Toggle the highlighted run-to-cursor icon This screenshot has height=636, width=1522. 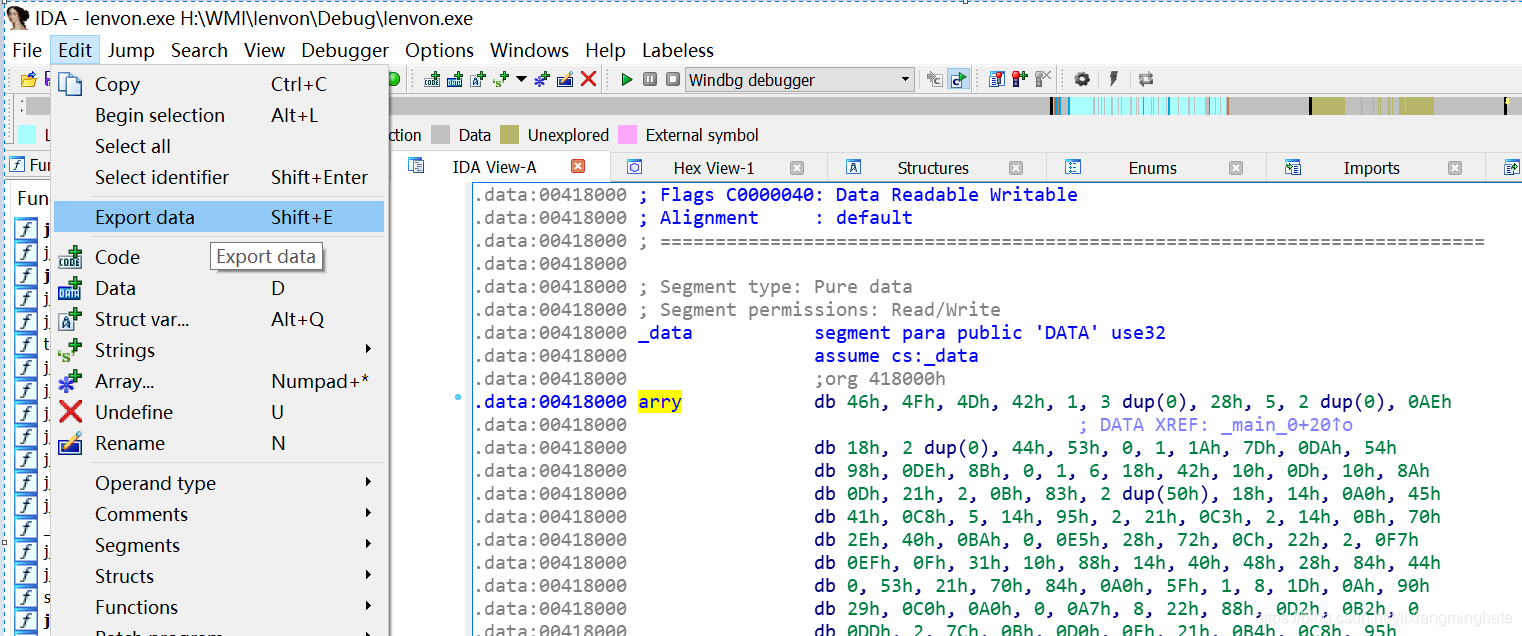point(959,79)
